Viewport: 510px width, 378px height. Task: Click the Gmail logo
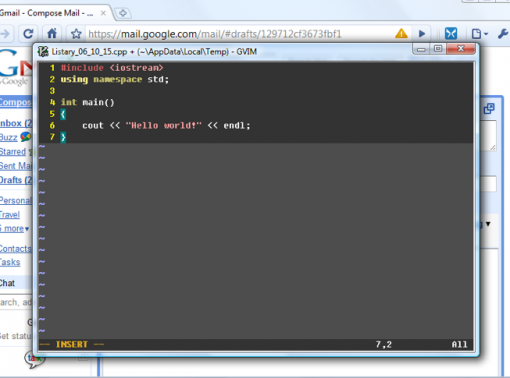coord(16,68)
